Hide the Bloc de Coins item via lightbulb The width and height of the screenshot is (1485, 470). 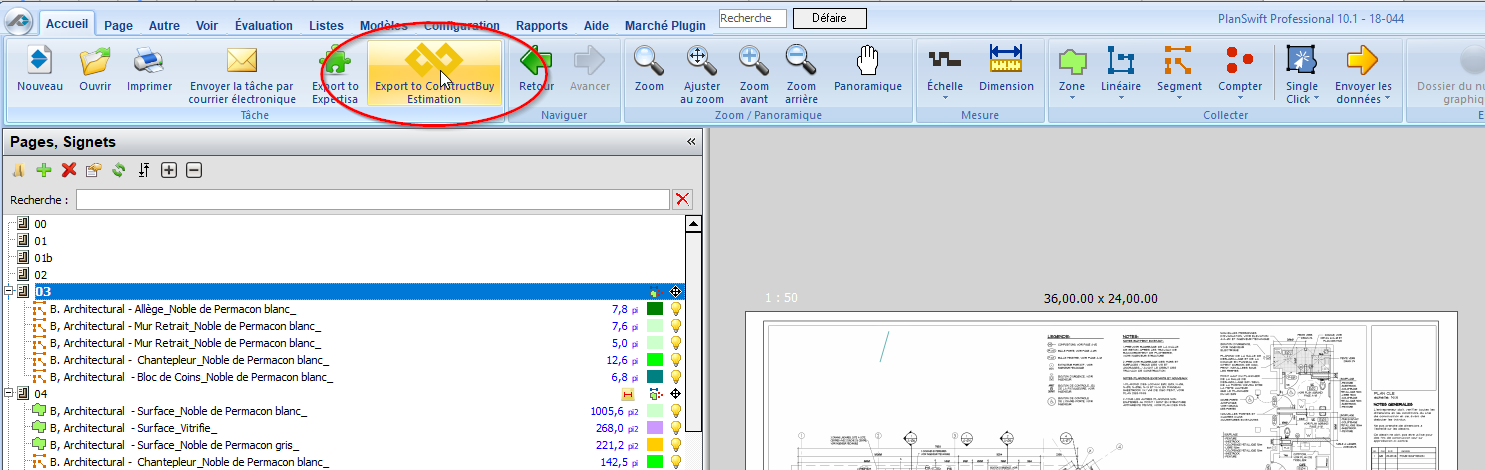tap(676, 377)
